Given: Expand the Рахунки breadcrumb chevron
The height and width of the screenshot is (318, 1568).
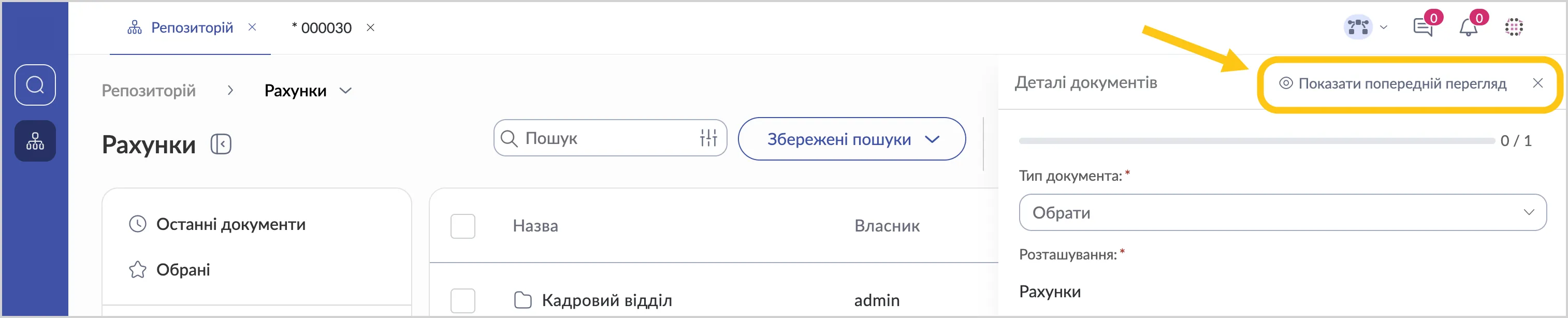Looking at the screenshot, I should coord(346,91).
